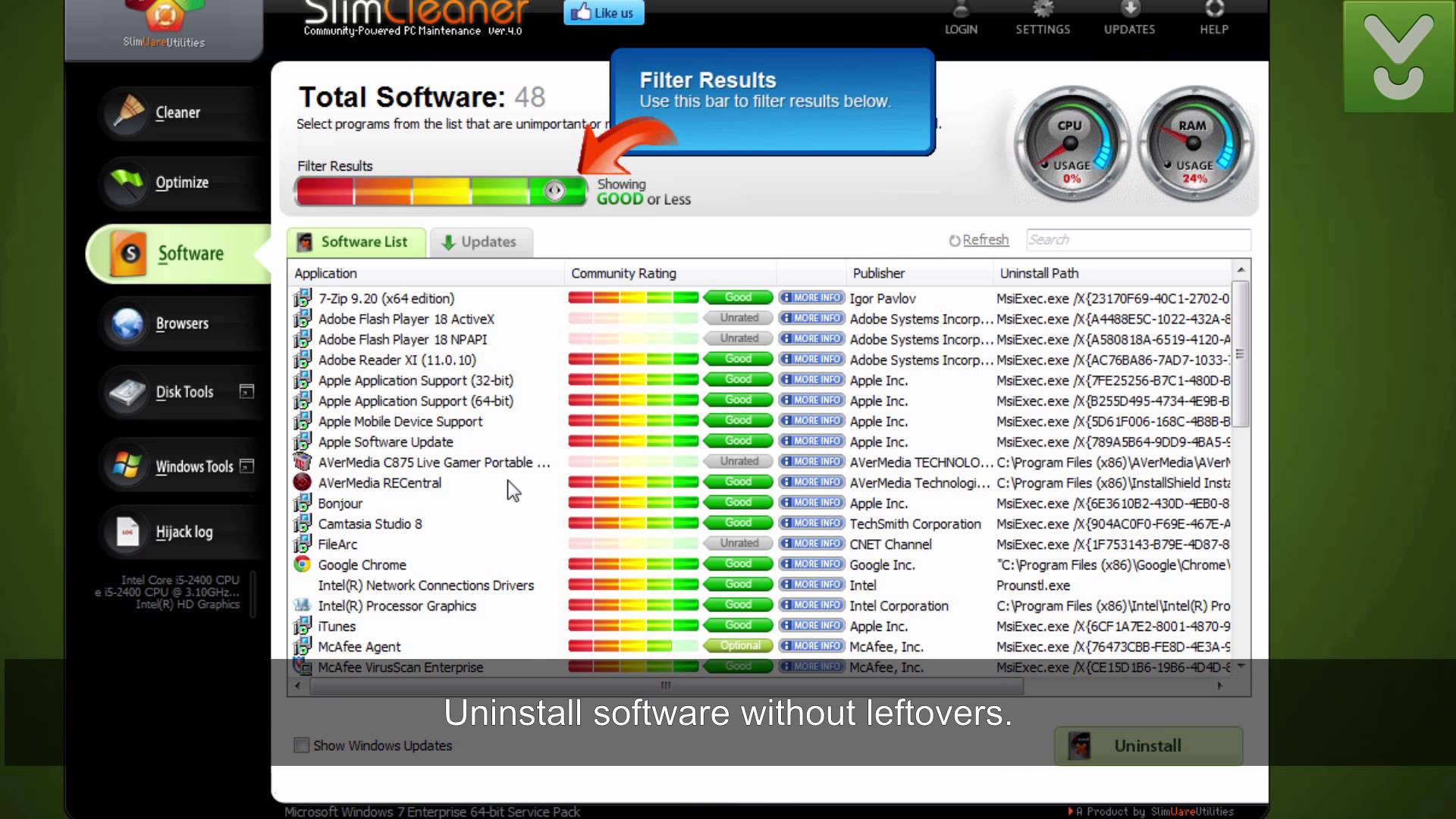
Task: Open the Hijack log document icon
Action: pyautogui.click(x=127, y=532)
